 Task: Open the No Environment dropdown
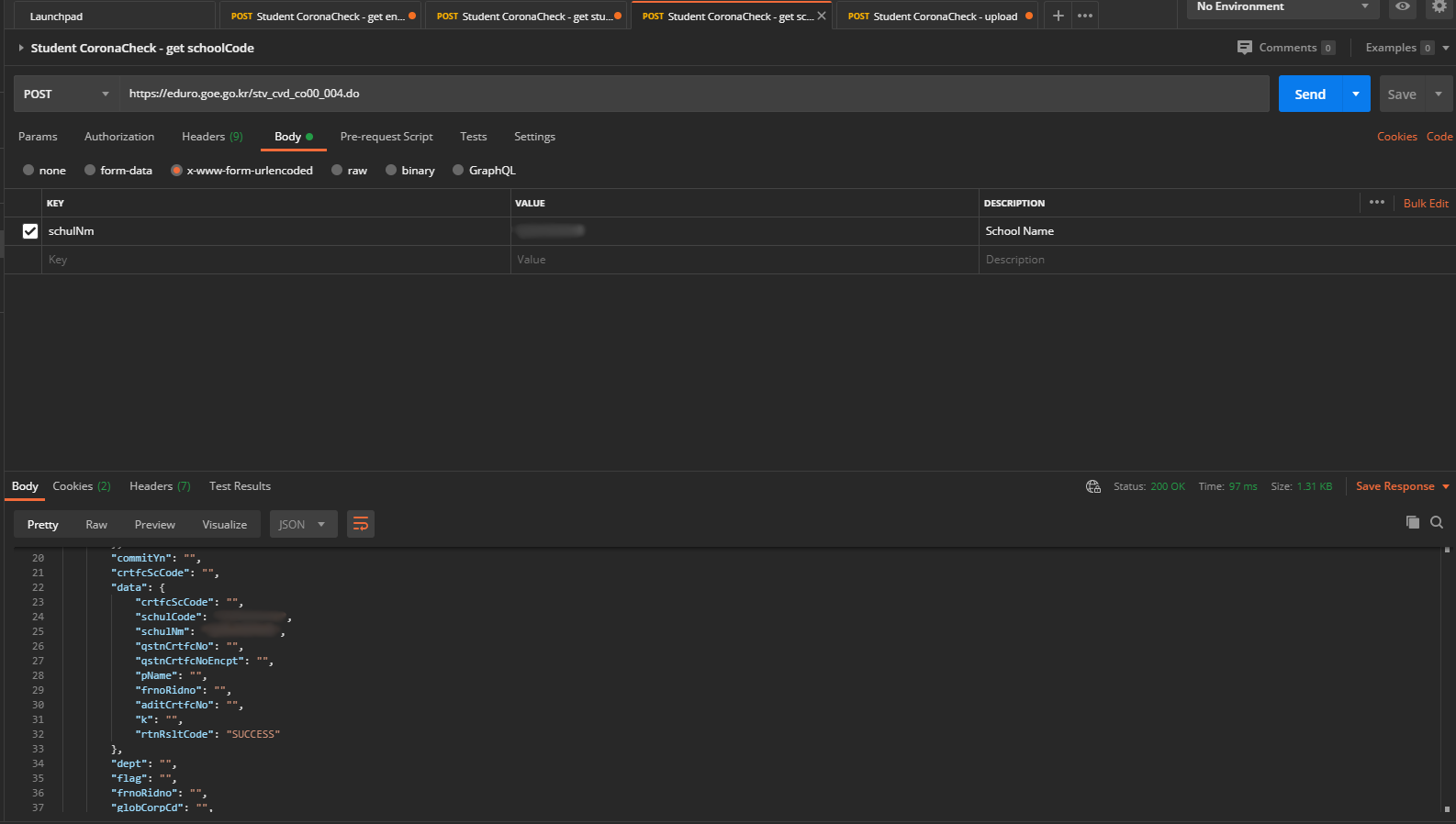pyautogui.click(x=1282, y=7)
